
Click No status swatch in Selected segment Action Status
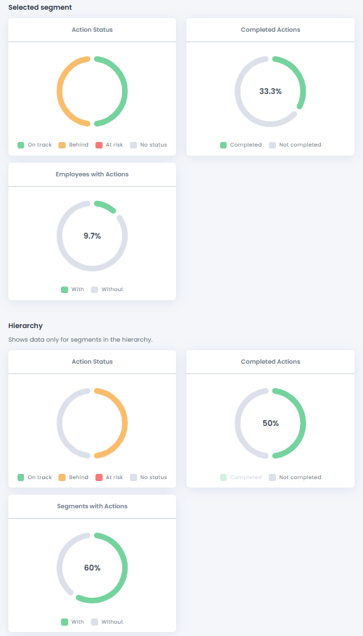[x=133, y=145]
